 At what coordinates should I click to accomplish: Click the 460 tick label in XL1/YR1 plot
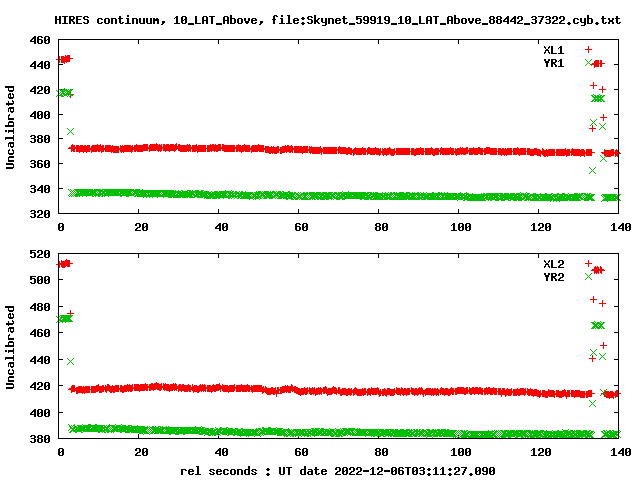click(40, 40)
